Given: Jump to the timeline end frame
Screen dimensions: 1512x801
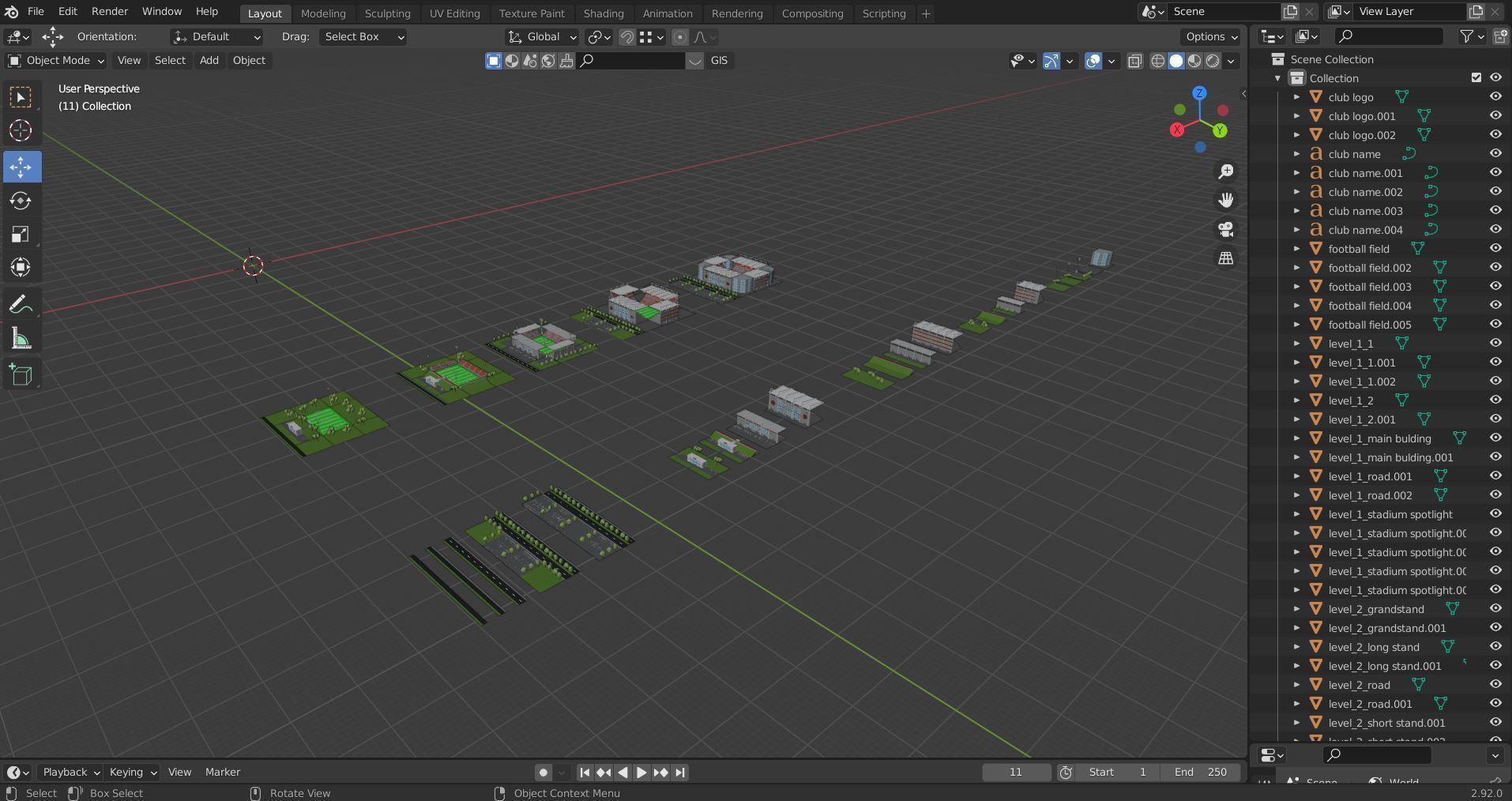Looking at the screenshot, I should 680,773.
